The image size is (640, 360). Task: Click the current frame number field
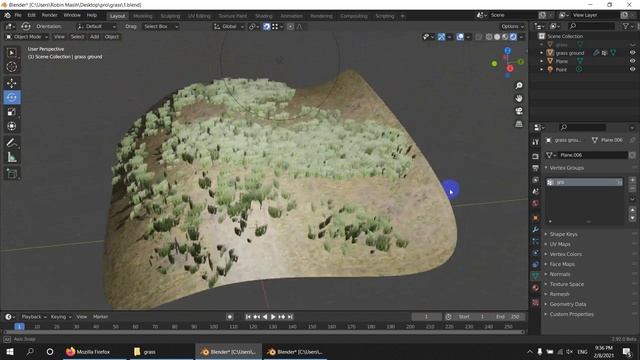click(427, 317)
